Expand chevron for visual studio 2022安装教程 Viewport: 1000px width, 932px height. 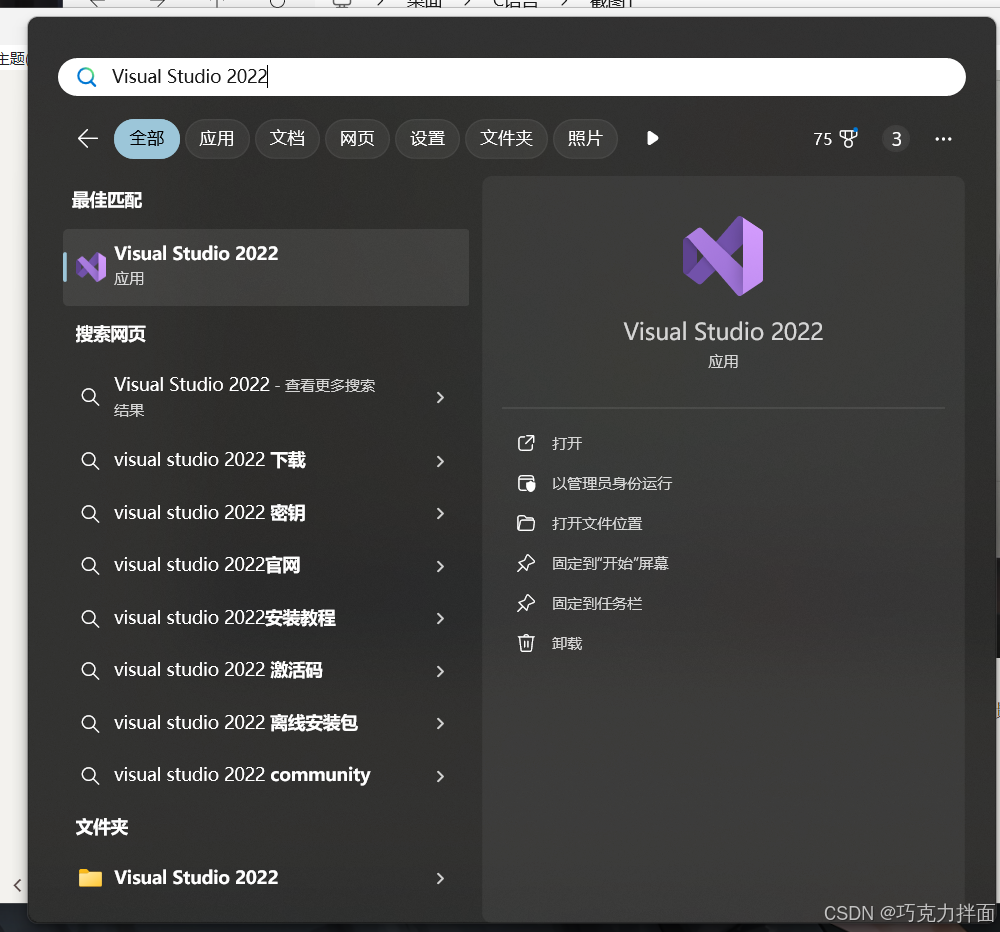coord(440,619)
